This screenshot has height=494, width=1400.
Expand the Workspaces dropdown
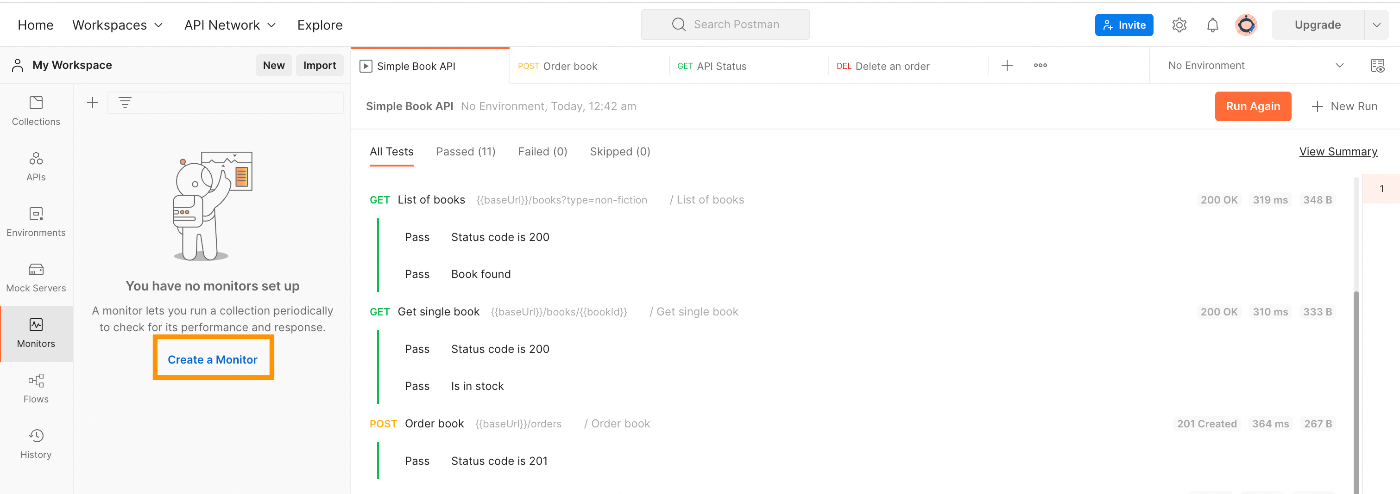[x=117, y=25]
